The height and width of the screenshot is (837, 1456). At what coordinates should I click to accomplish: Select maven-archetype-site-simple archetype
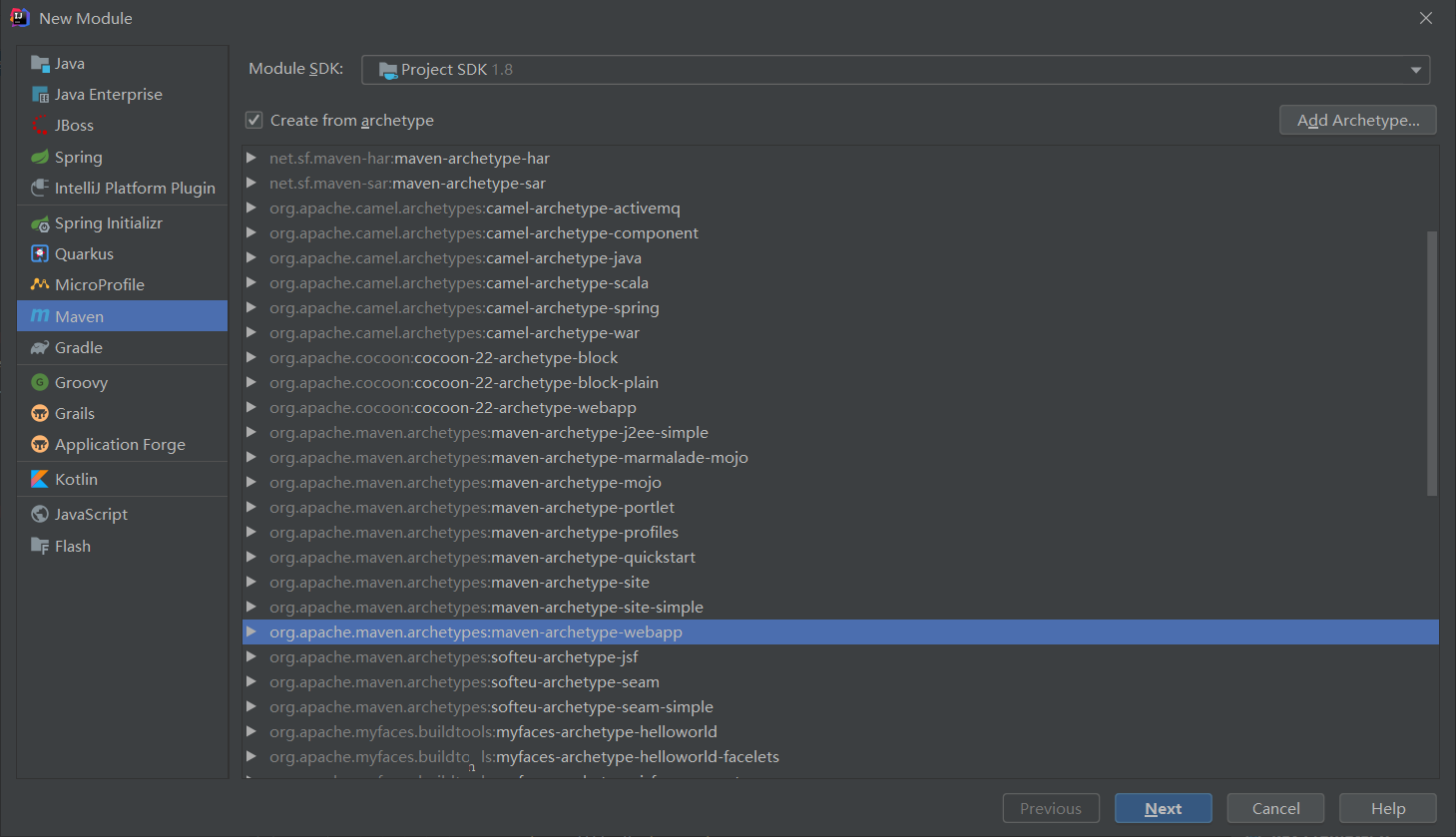[840, 607]
